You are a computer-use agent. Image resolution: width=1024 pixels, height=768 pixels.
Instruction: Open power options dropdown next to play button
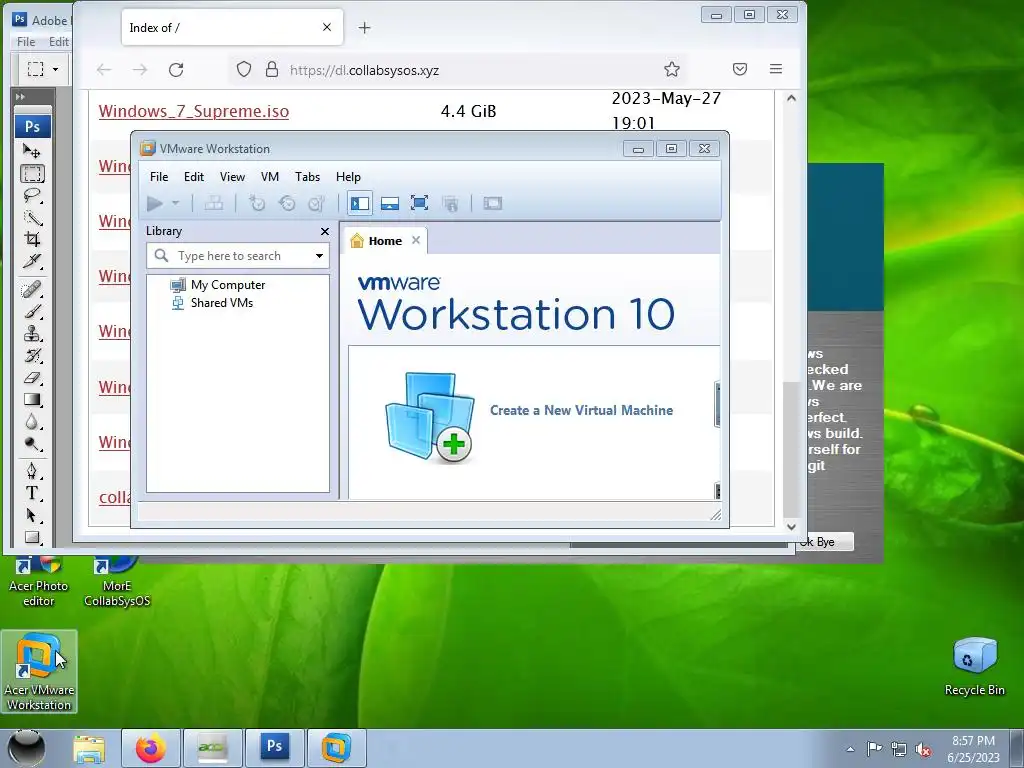click(176, 204)
